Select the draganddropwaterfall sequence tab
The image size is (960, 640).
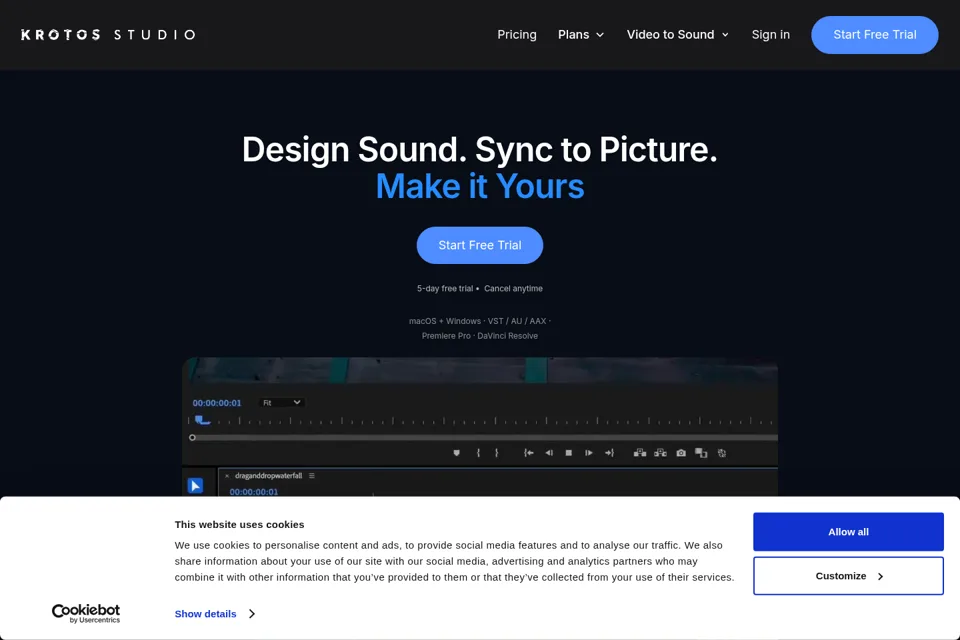[268, 476]
